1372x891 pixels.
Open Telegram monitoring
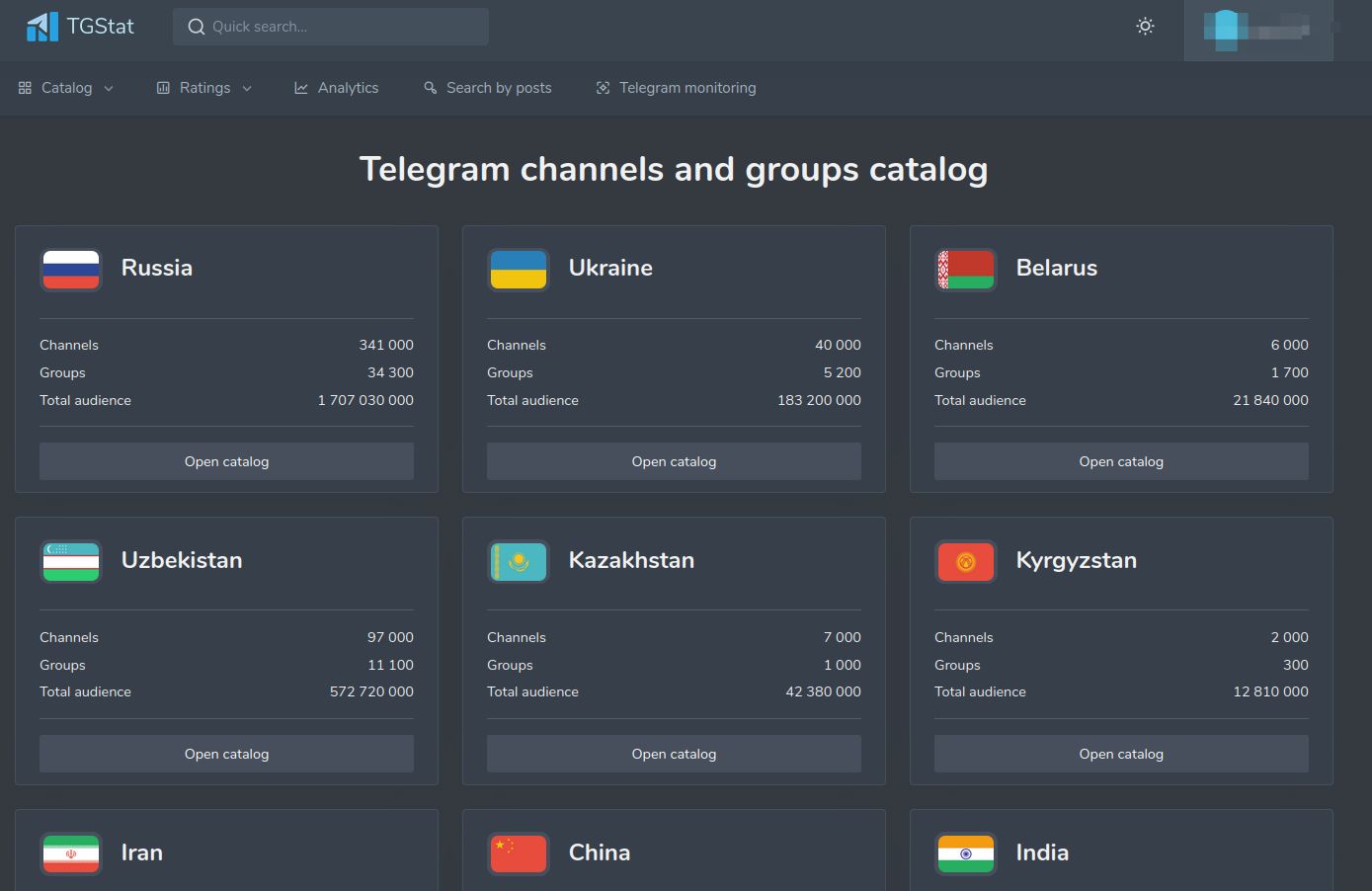pos(677,88)
